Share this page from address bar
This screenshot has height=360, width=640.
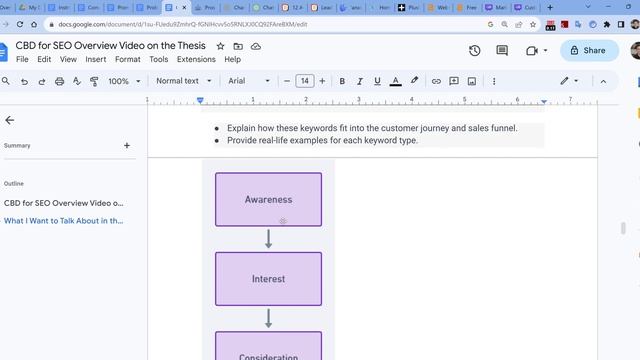(x=519, y=24)
